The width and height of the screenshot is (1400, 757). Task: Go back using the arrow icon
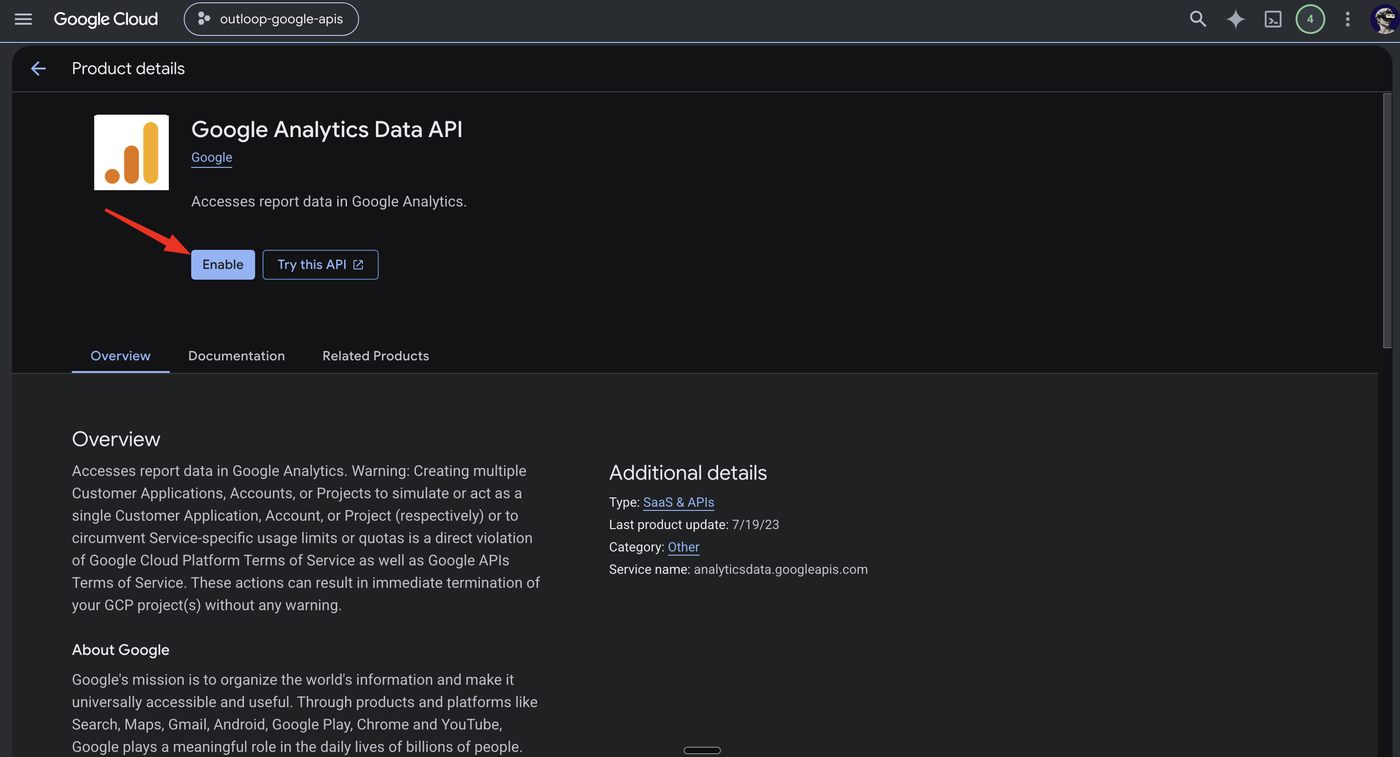(38, 68)
